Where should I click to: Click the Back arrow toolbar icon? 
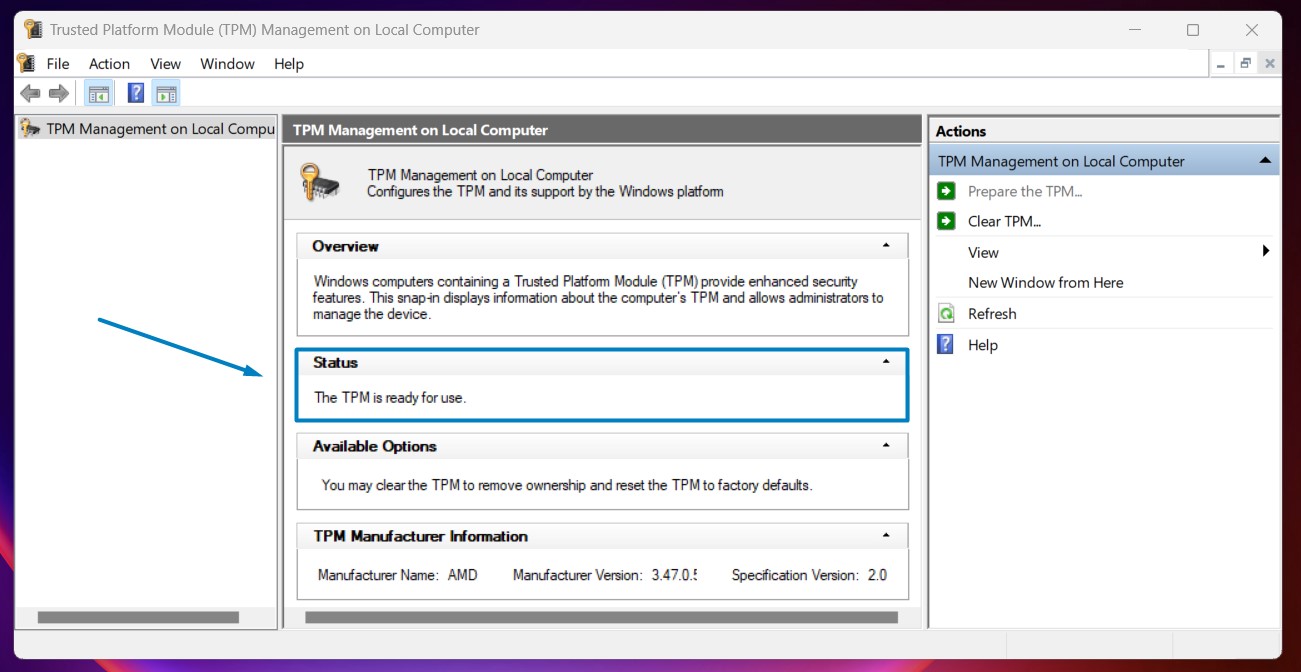30,94
